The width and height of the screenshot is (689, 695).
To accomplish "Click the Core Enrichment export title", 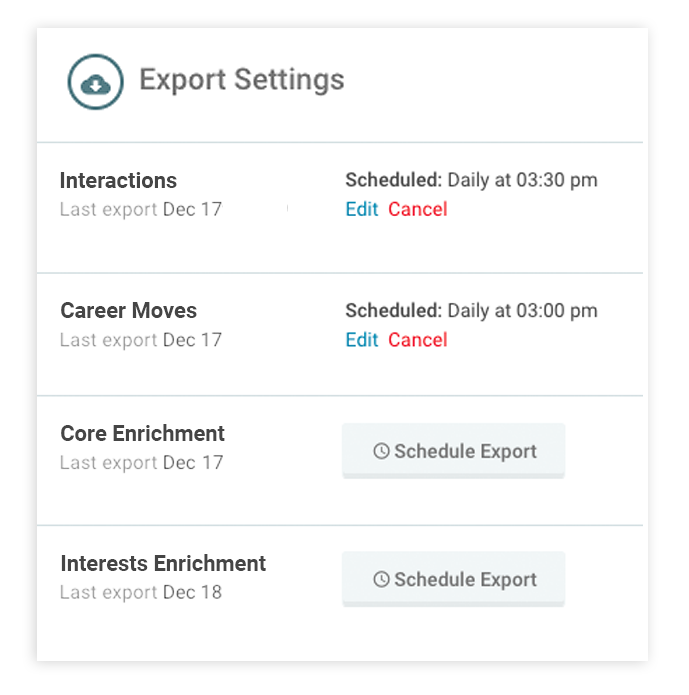I will (142, 434).
